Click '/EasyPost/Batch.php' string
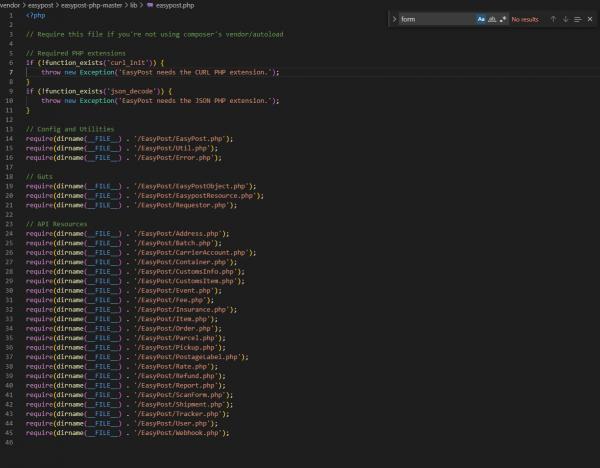This screenshot has height=468, width=600. 174,243
